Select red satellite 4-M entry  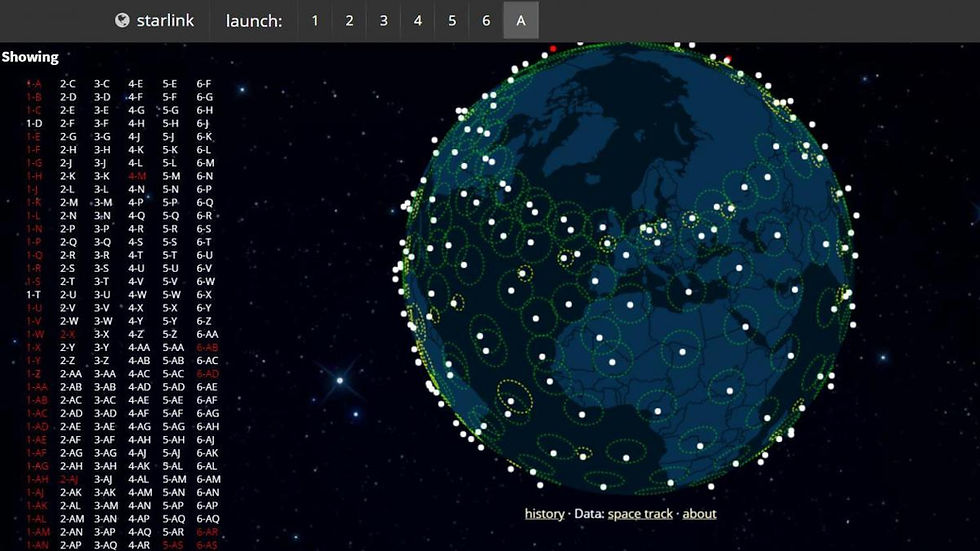pos(137,176)
